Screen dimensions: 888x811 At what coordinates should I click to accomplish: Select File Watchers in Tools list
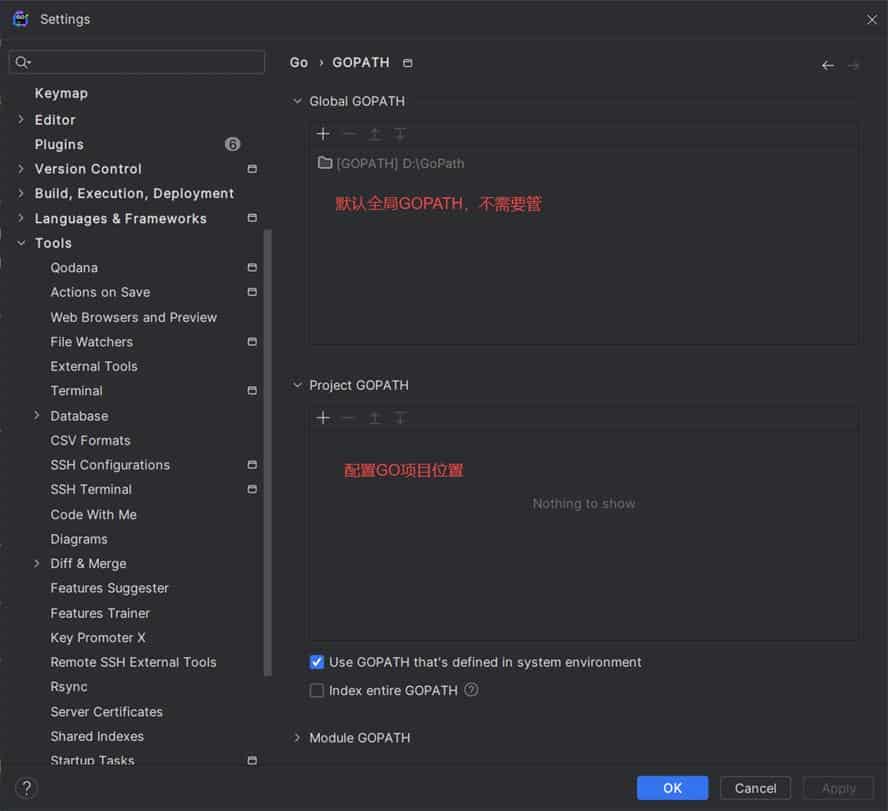pyautogui.click(x=91, y=342)
